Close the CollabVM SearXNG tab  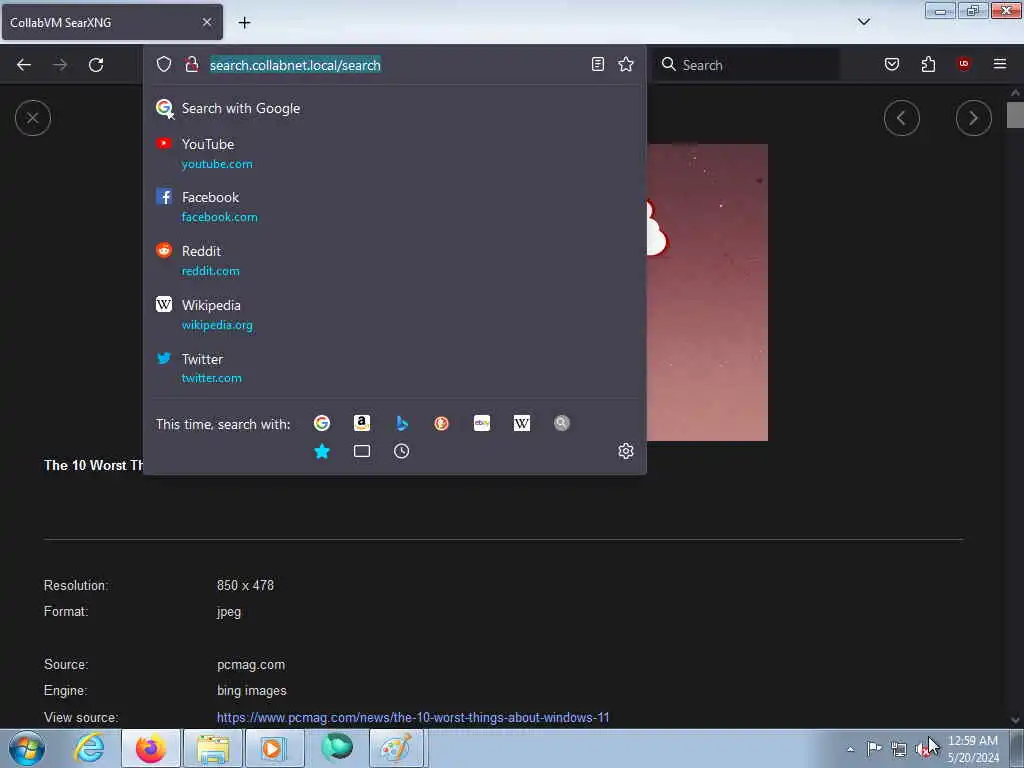[207, 22]
